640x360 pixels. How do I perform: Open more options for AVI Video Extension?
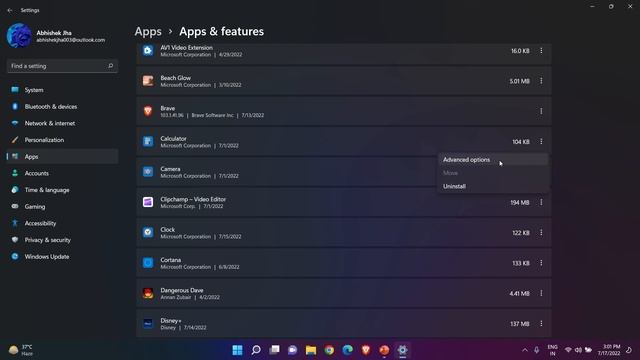541,51
